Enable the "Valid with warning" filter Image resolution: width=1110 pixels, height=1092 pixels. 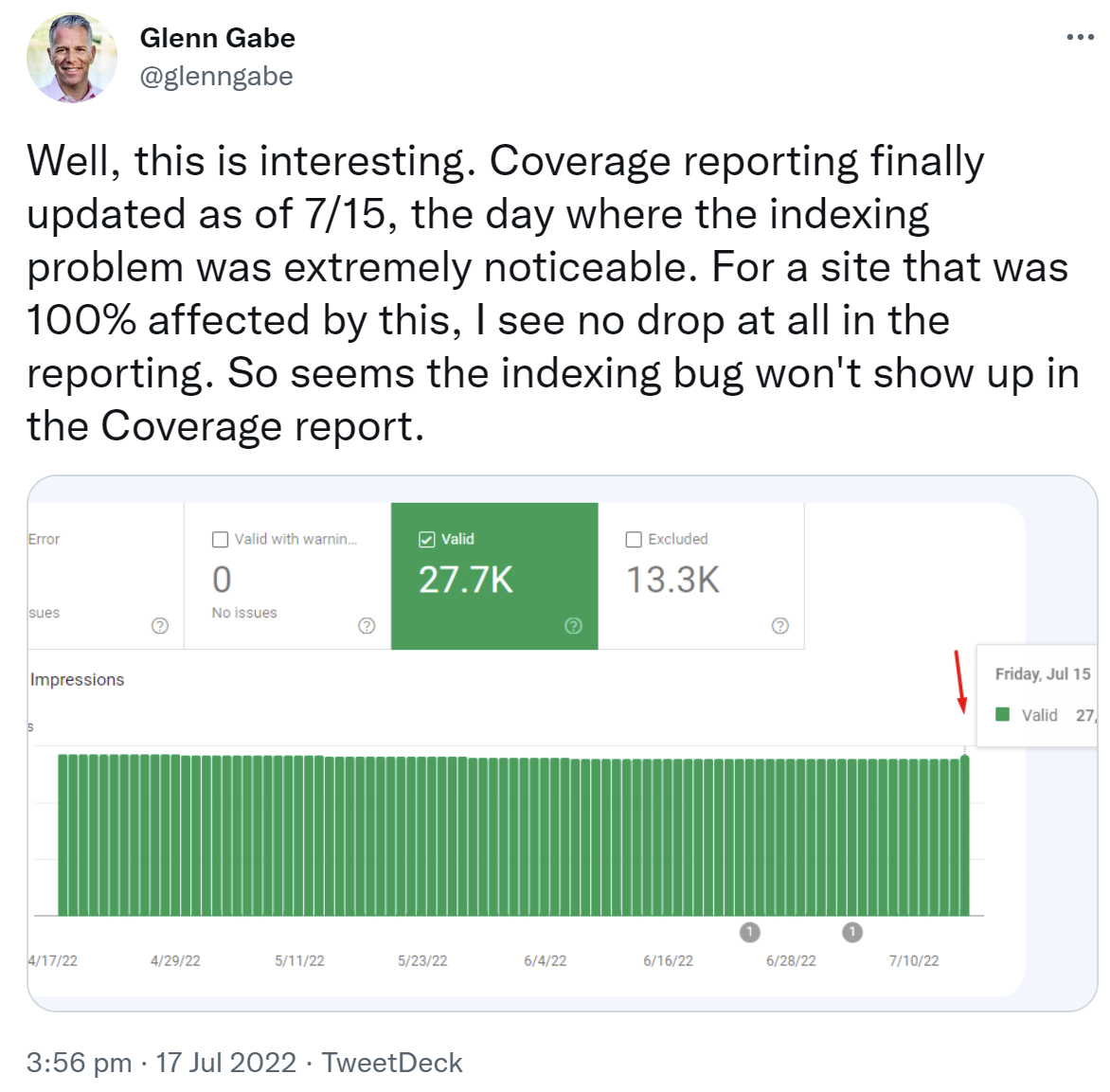coord(220,538)
